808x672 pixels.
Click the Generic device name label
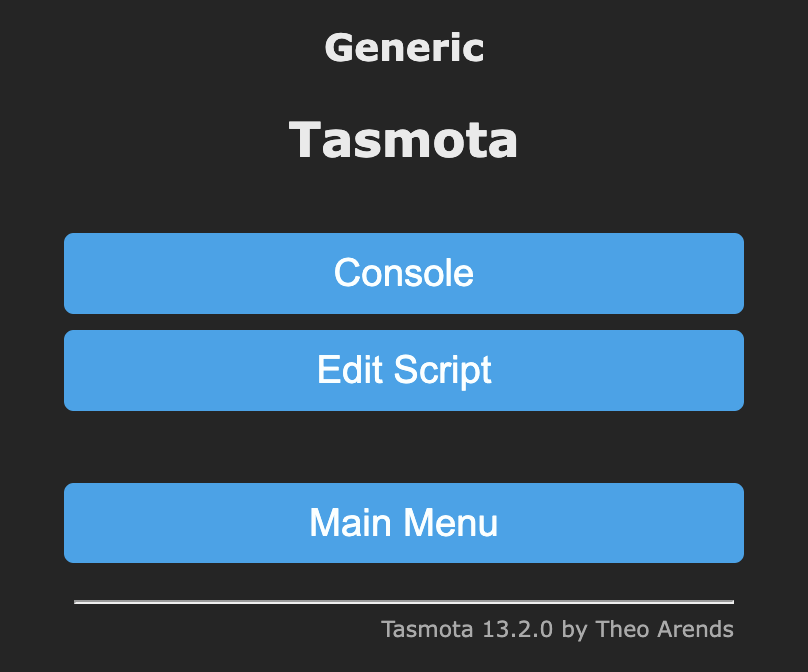tap(404, 46)
